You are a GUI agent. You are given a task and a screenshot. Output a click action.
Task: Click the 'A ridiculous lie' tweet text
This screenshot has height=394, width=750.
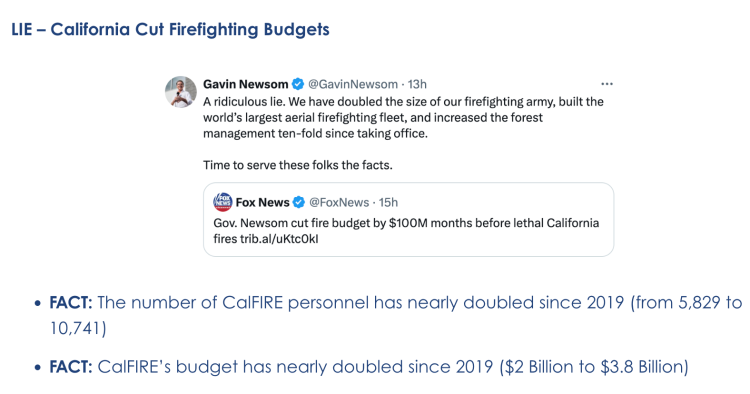[403, 118]
